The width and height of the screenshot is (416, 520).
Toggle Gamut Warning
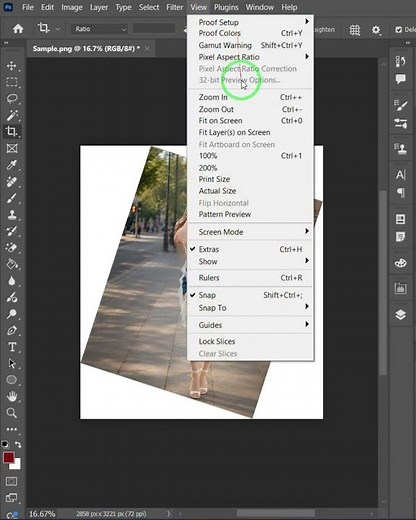tap(250, 45)
